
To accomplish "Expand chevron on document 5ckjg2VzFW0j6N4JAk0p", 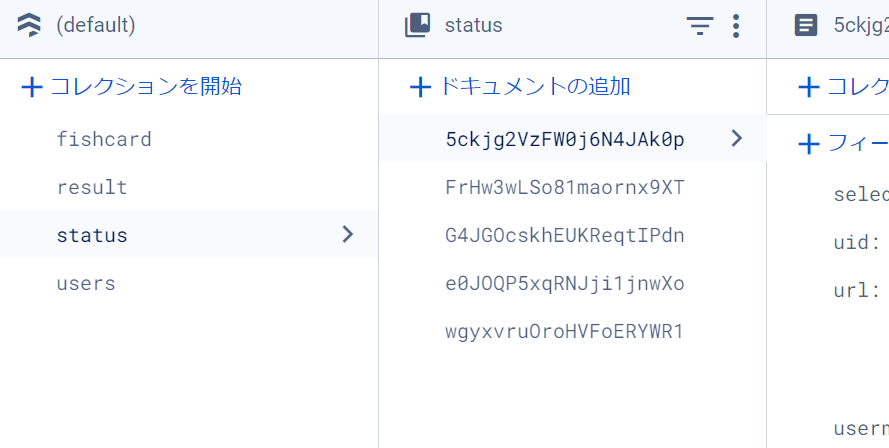I will [737, 139].
